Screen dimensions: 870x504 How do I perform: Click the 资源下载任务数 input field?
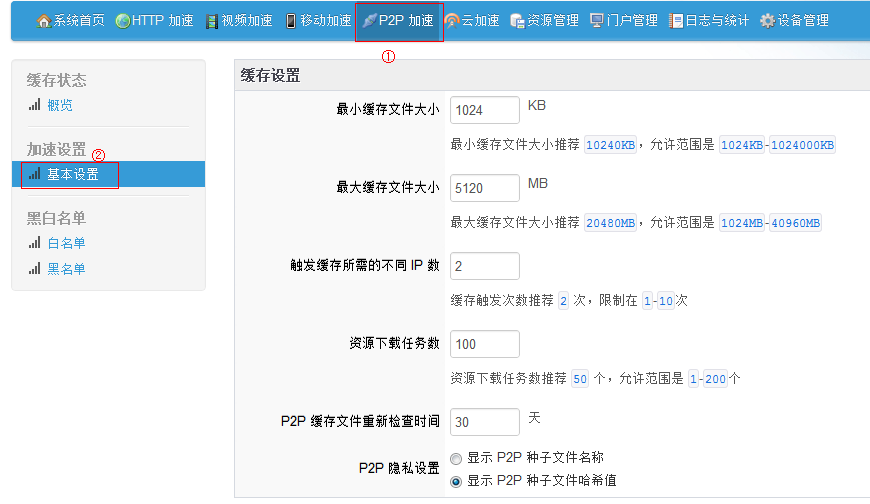click(x=485, y=344)
